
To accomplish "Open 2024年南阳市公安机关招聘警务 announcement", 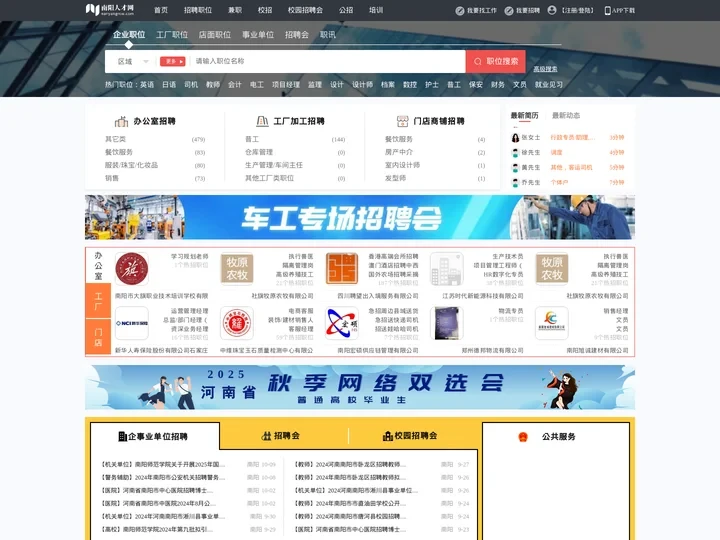I will (x=163, y=477).
